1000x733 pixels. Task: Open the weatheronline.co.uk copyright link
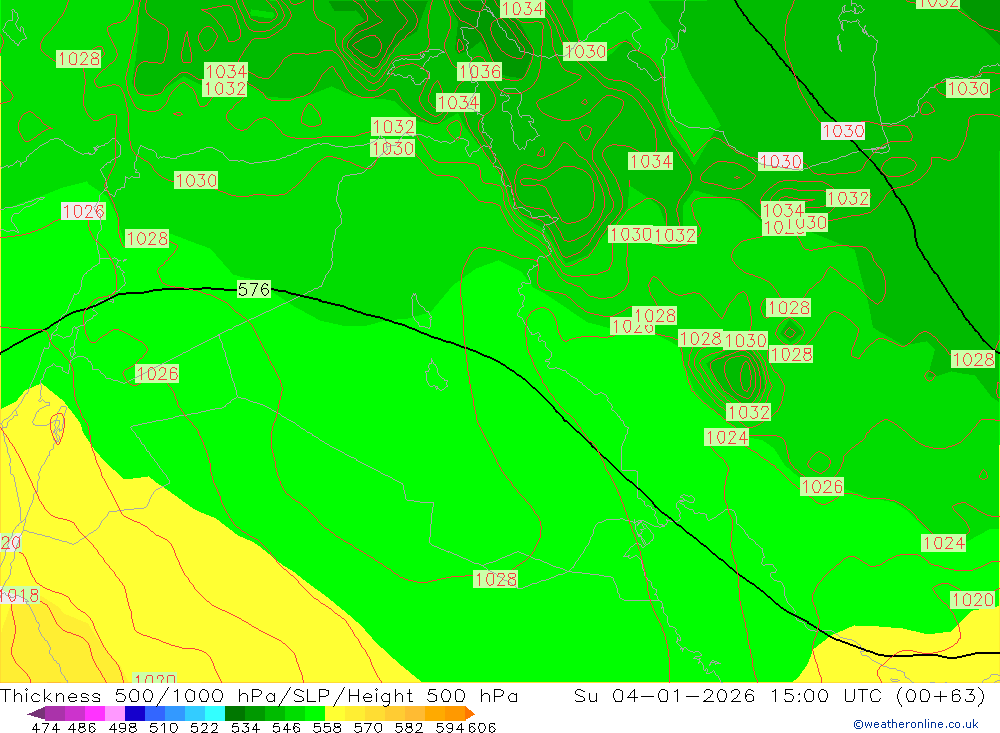click(916, 724)
